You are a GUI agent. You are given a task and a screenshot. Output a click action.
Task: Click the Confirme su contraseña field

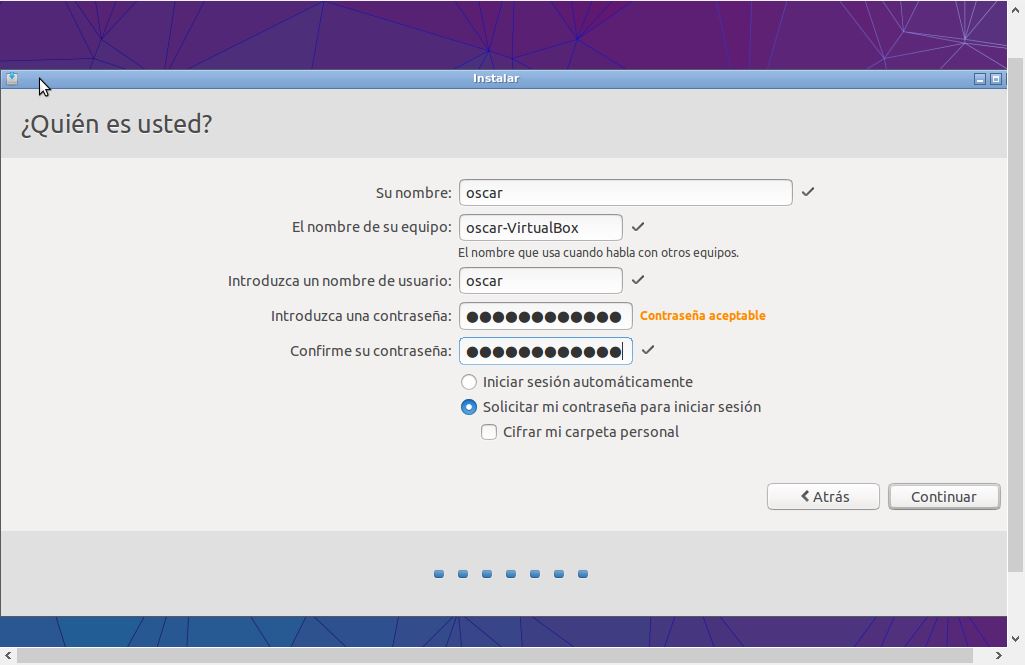[545, 351]
